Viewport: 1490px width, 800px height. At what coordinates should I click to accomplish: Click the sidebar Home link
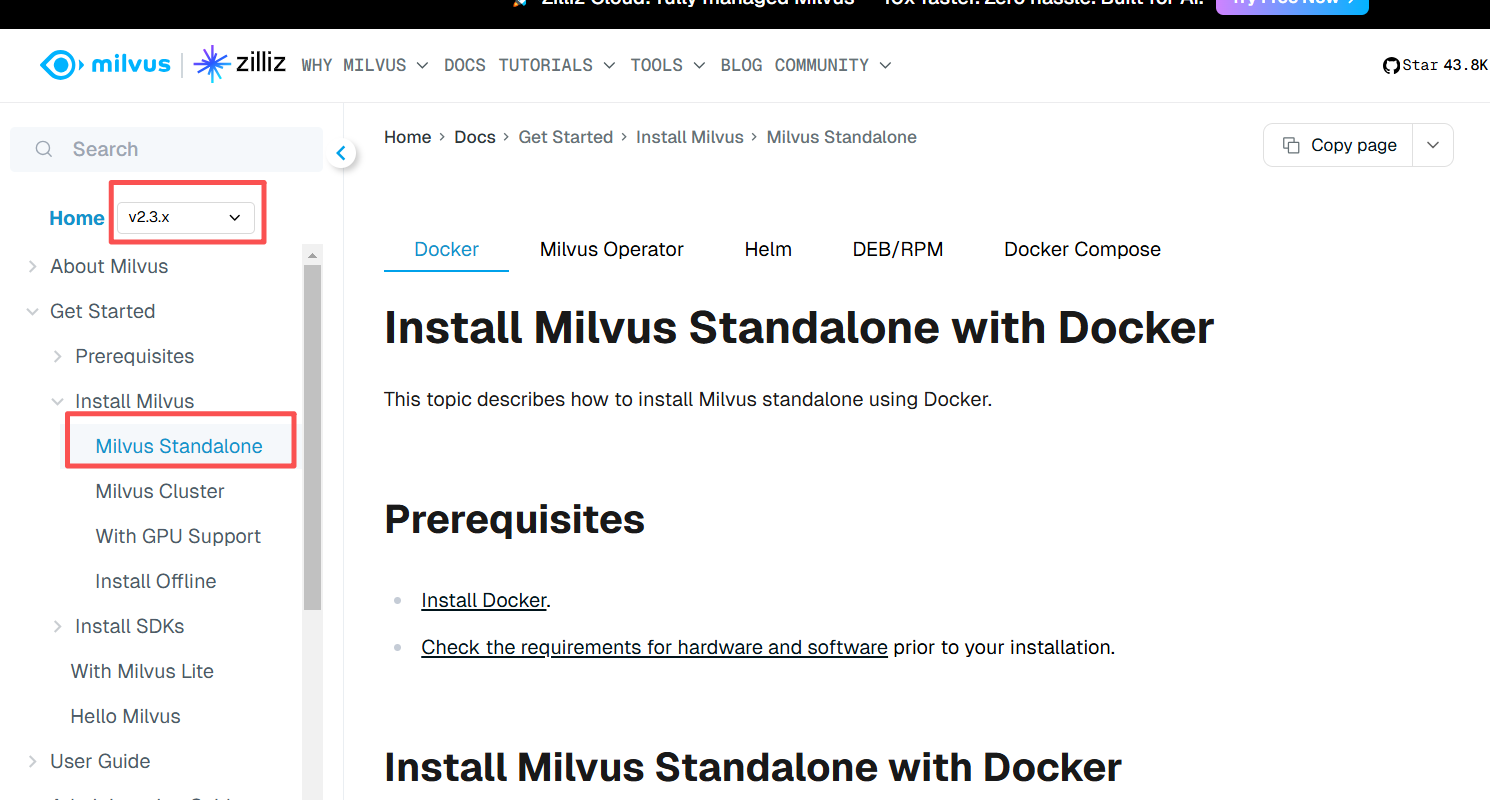point(77,218)
